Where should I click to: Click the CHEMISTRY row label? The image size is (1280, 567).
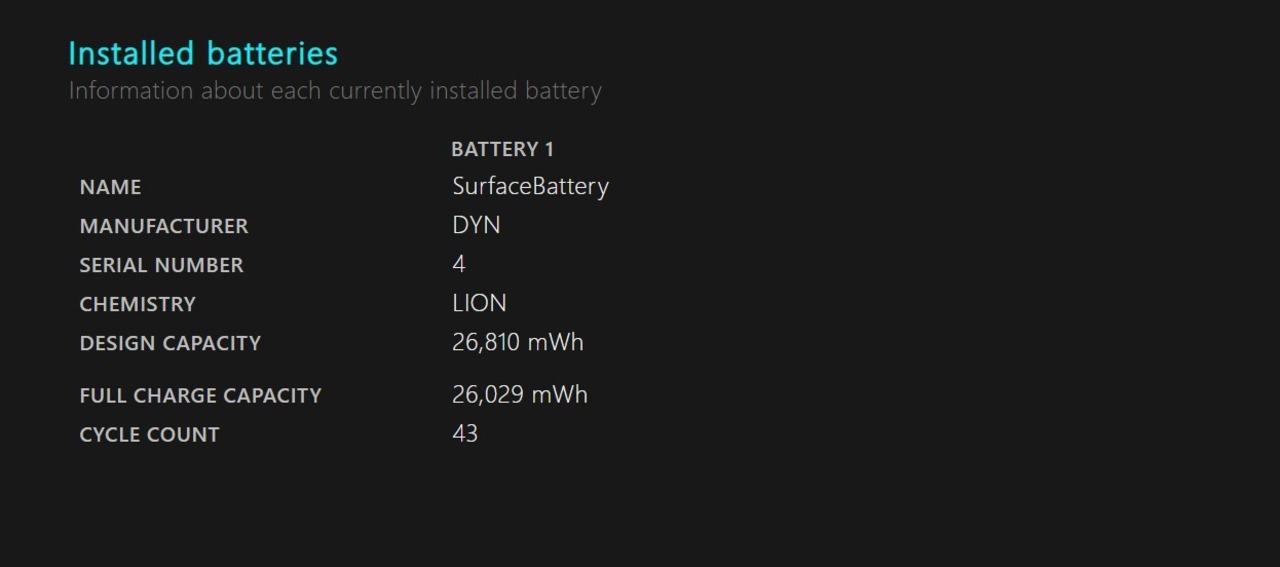[x=137, y=304]
